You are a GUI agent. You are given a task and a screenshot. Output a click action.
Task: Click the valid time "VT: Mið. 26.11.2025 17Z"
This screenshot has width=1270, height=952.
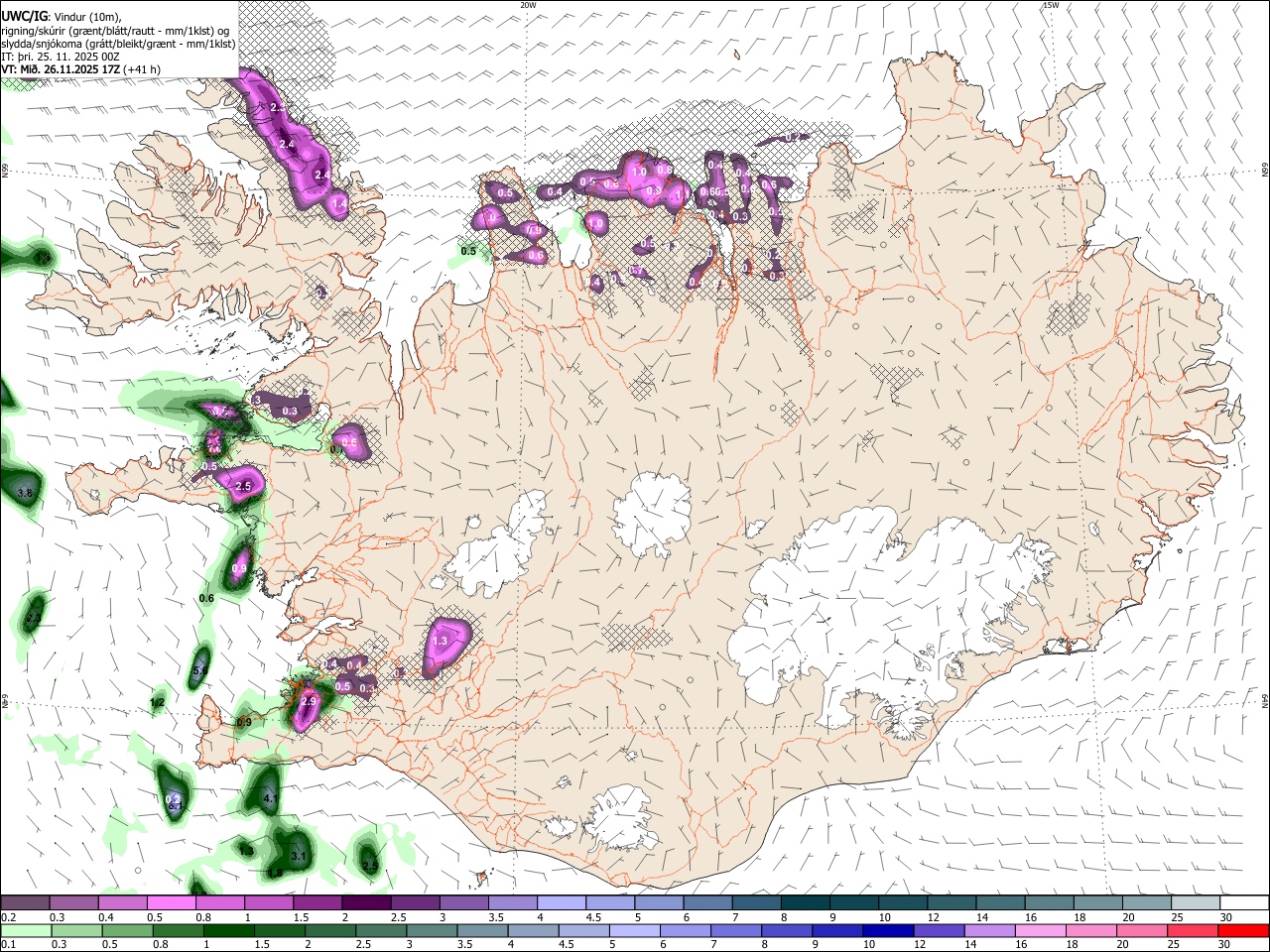pos(61,69)
